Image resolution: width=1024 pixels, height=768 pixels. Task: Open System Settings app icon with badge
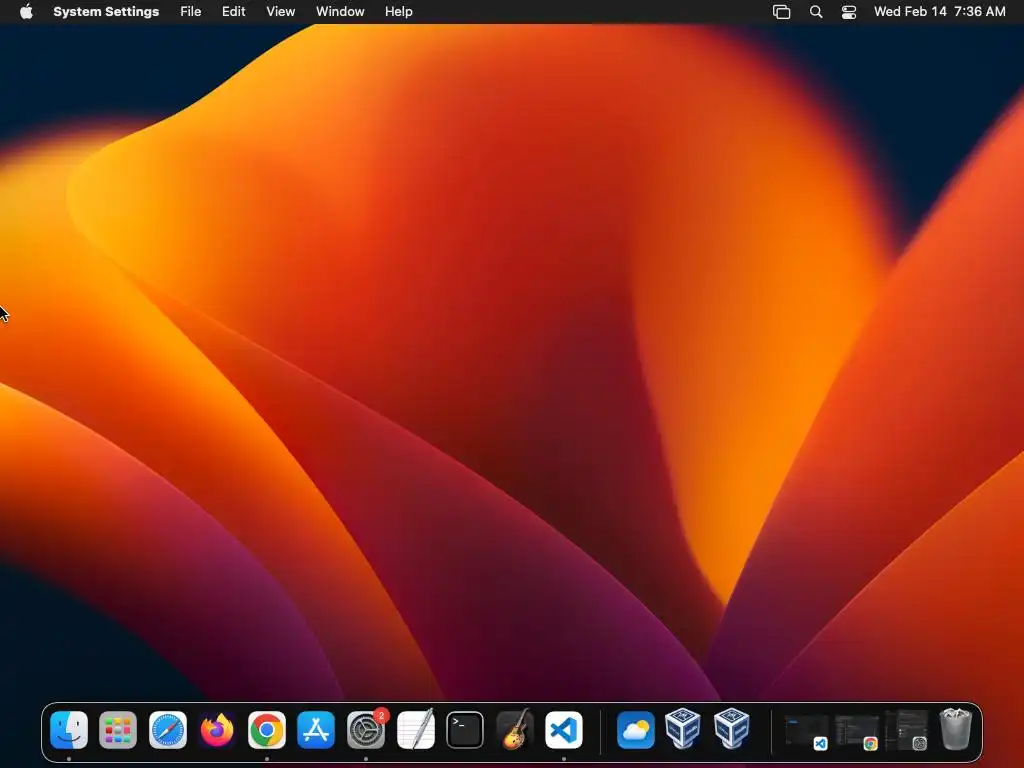tap(366, 729)
